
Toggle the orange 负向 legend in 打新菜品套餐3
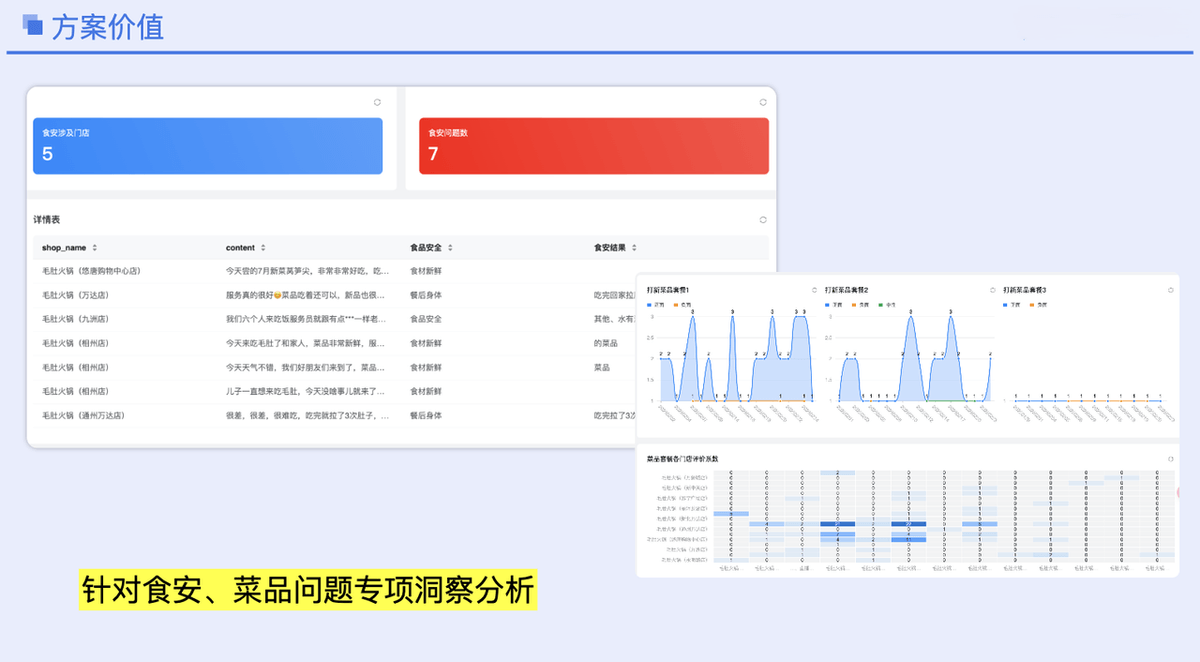[x=1037, y=304]
